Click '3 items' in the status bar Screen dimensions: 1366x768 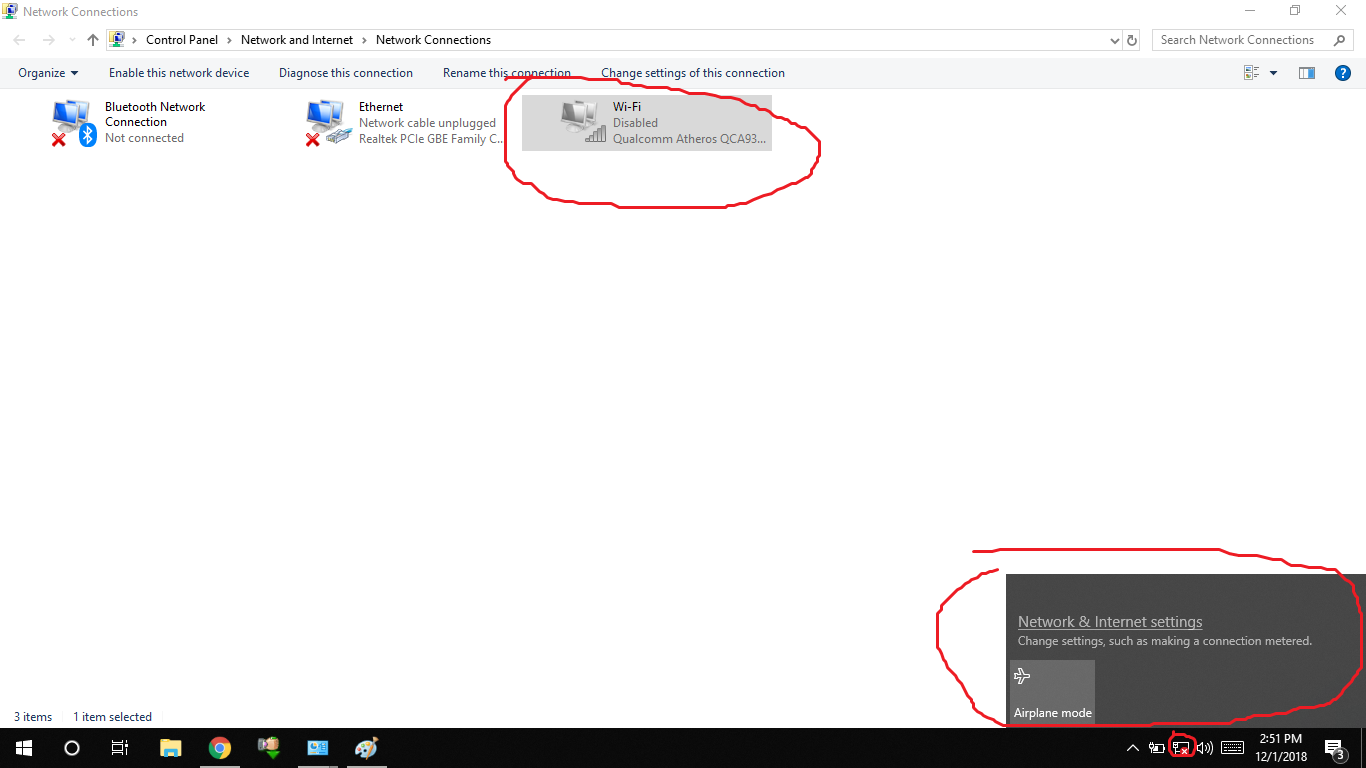[x=33, y=717]
